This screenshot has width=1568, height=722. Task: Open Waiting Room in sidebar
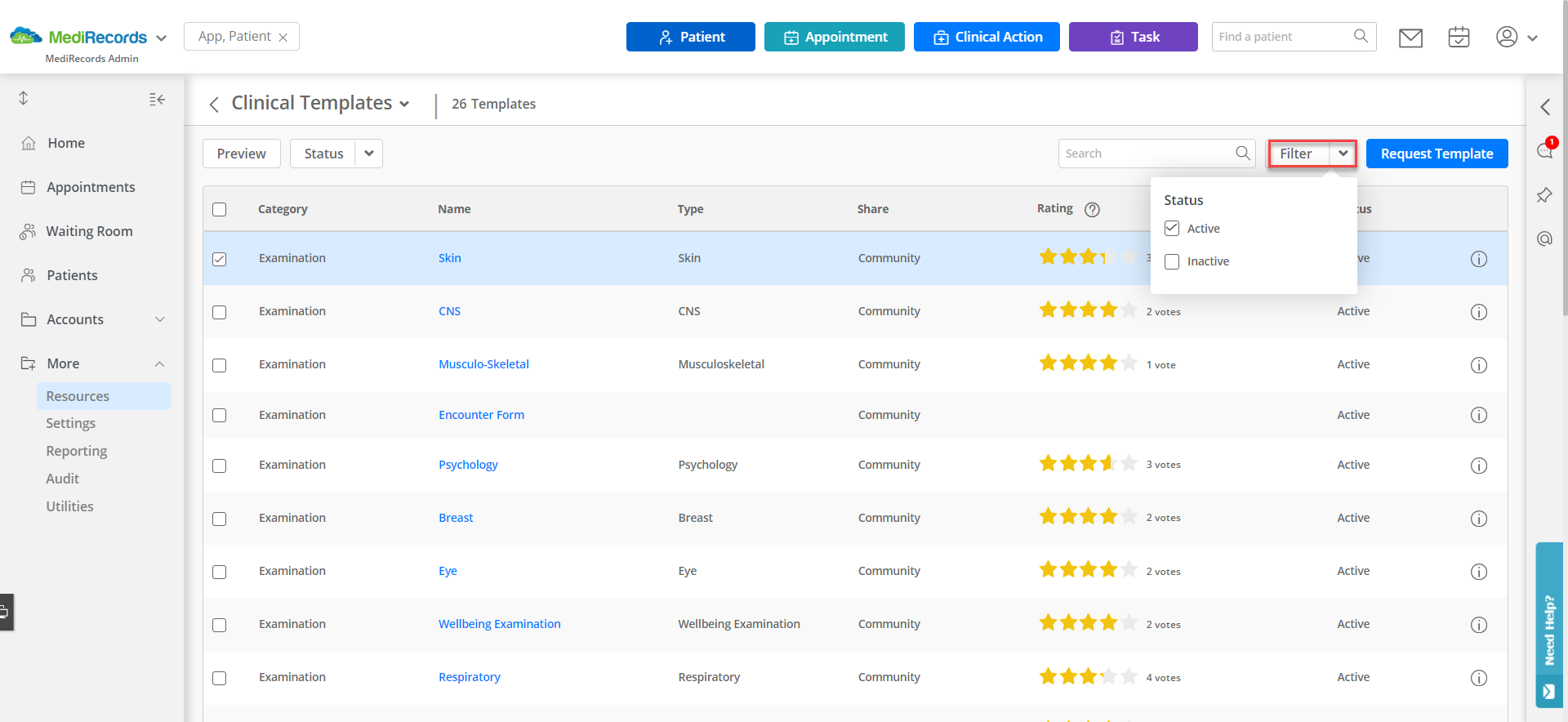point(89,231)
